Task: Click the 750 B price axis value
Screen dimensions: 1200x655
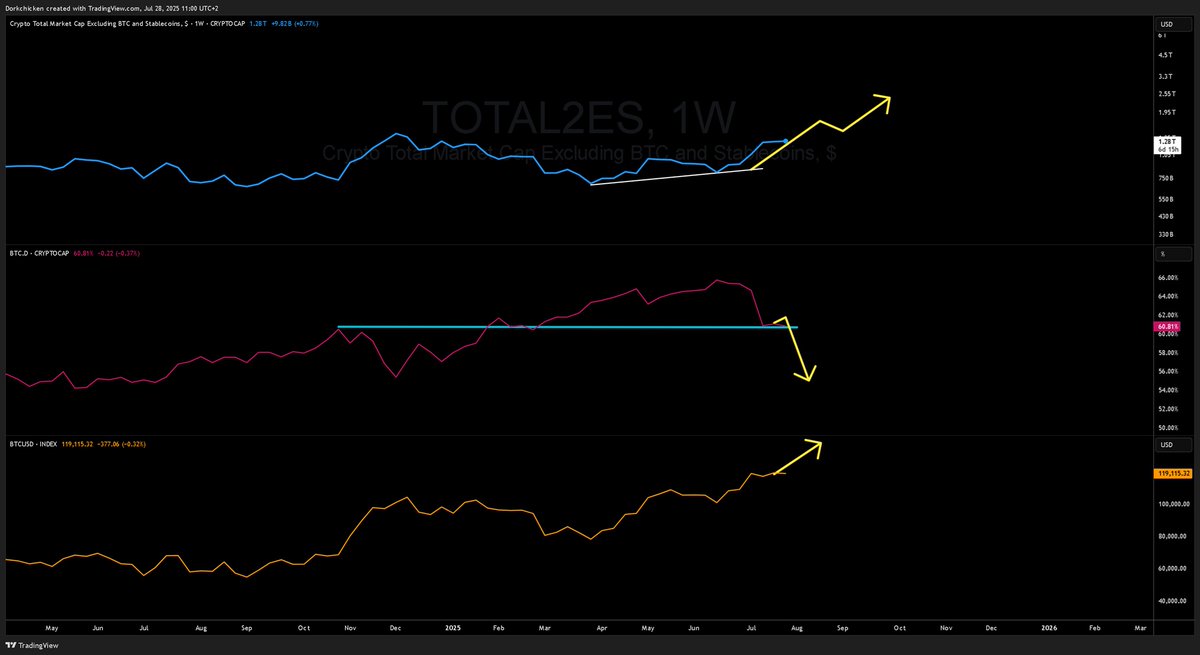Action: coord(1166,178)
